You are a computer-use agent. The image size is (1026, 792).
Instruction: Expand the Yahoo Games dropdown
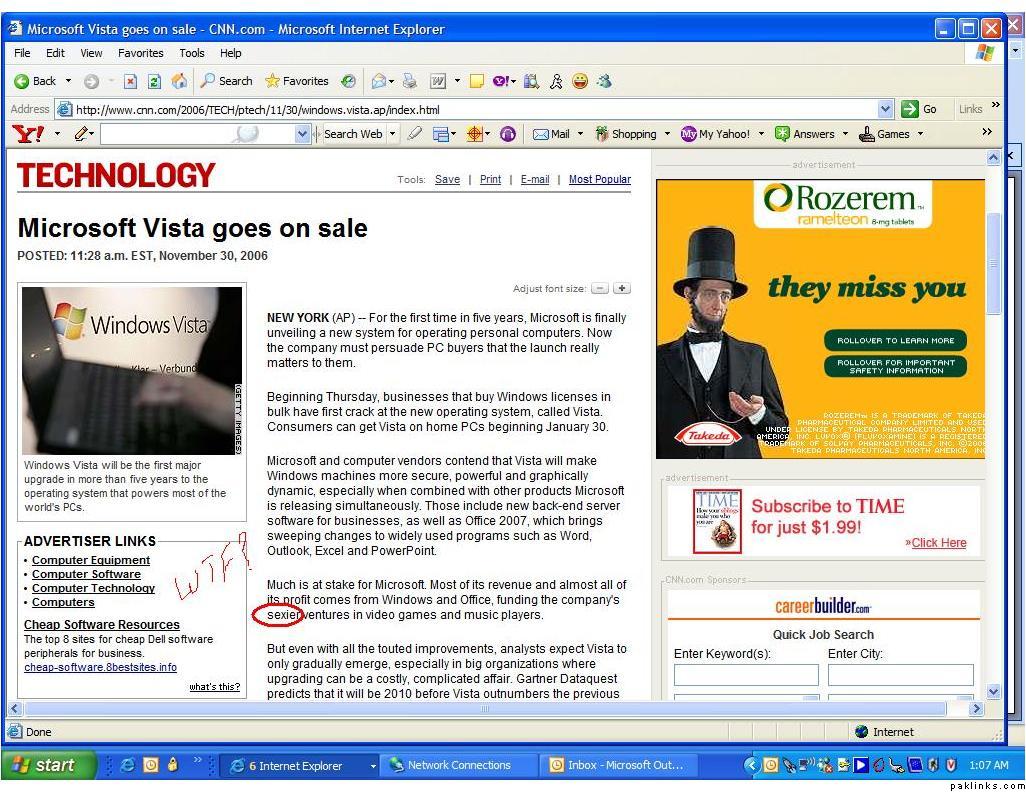(920, 134)
